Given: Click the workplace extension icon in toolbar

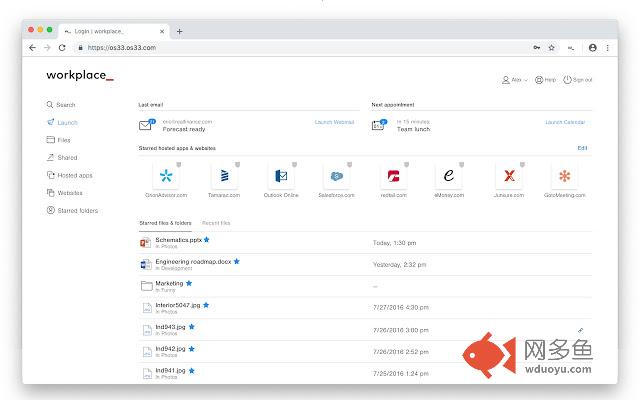Looking at the screenshot, I should click(571, 48).
